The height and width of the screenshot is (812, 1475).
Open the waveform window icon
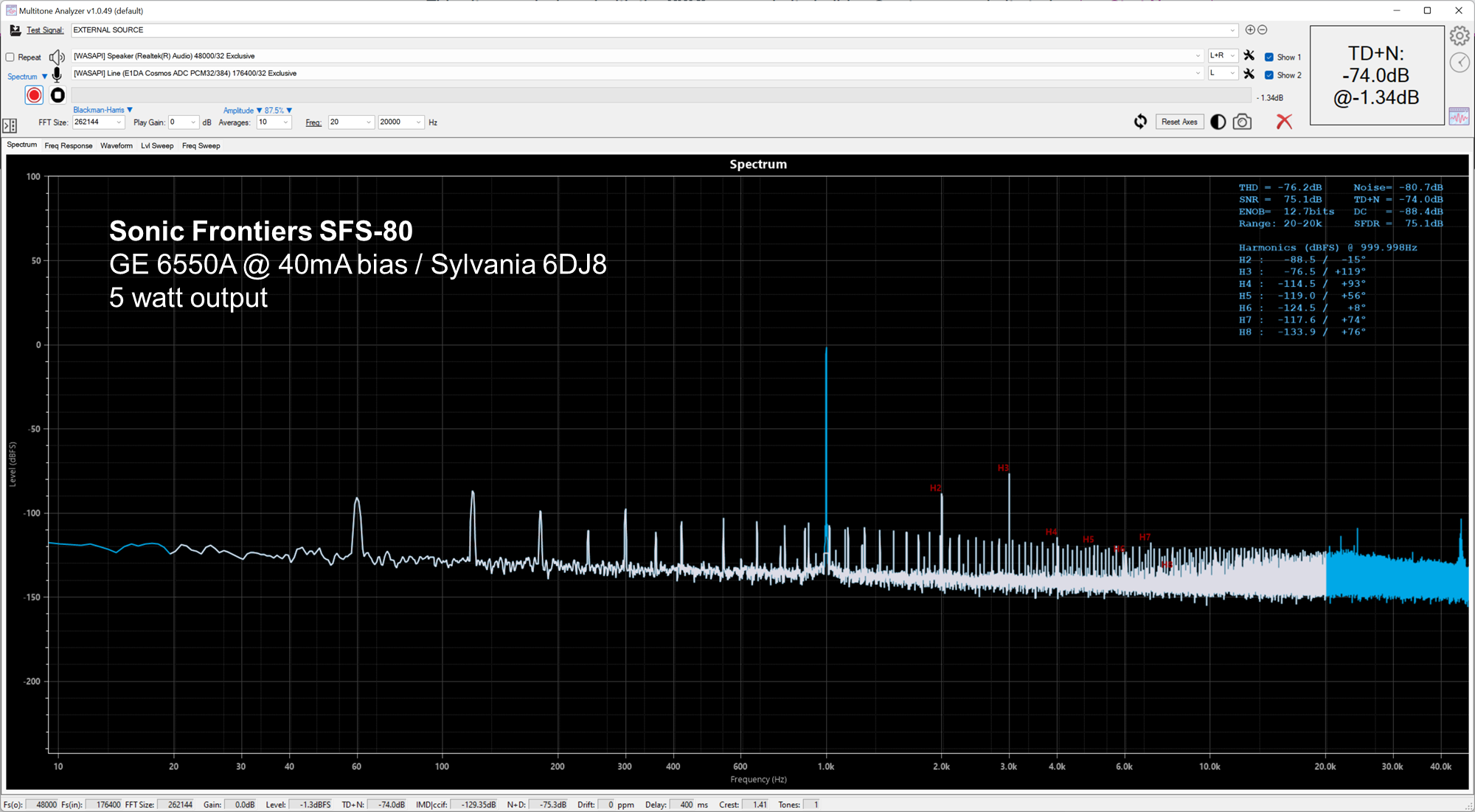(x=1459, y=116)
